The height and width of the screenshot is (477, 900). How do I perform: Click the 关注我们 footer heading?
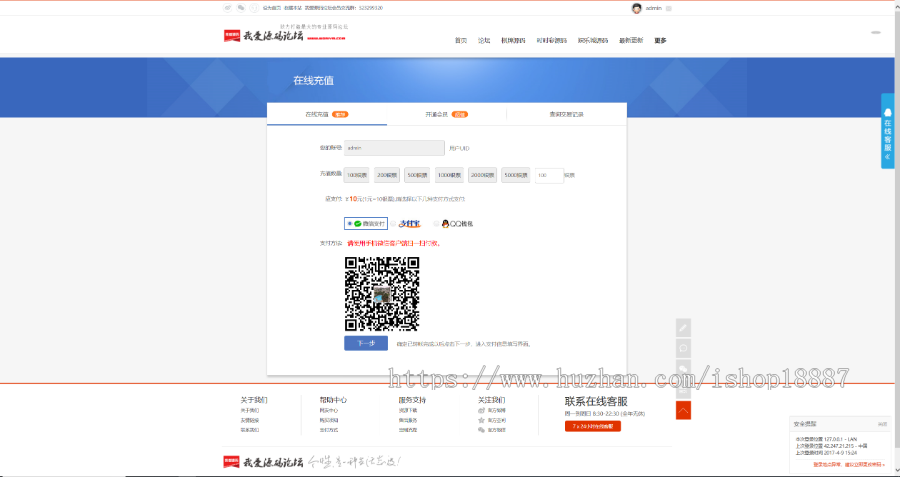point(491,400)
